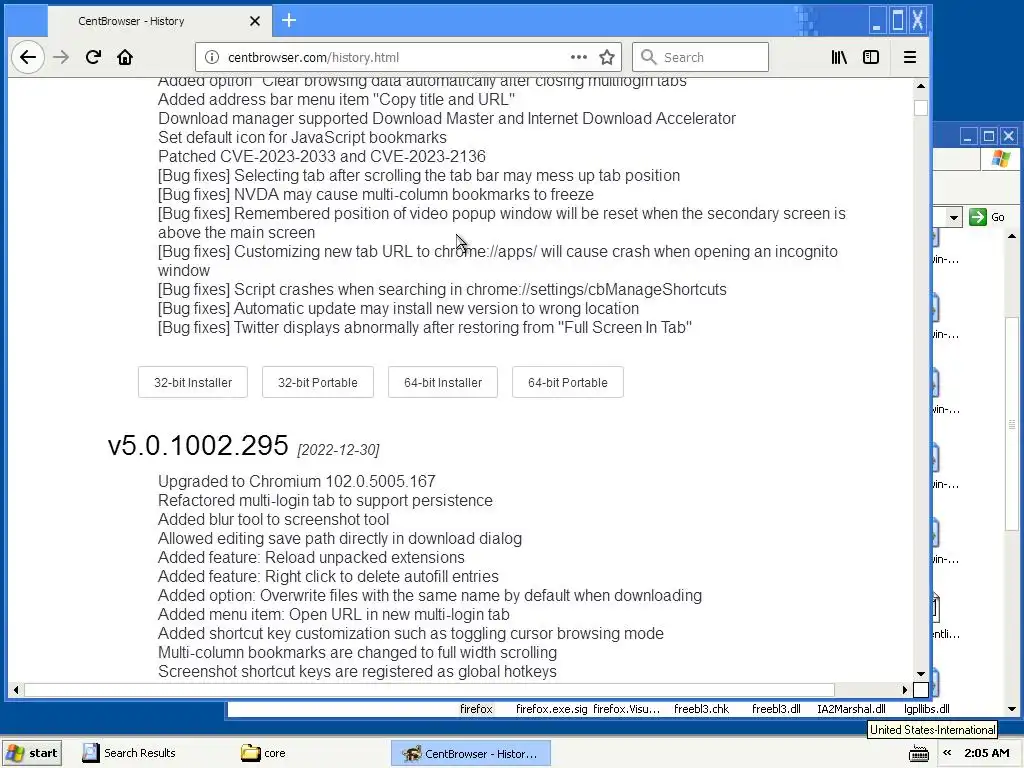Open the hamburger application menu
Screen dimensions: 1024x768
click(910, 57)
